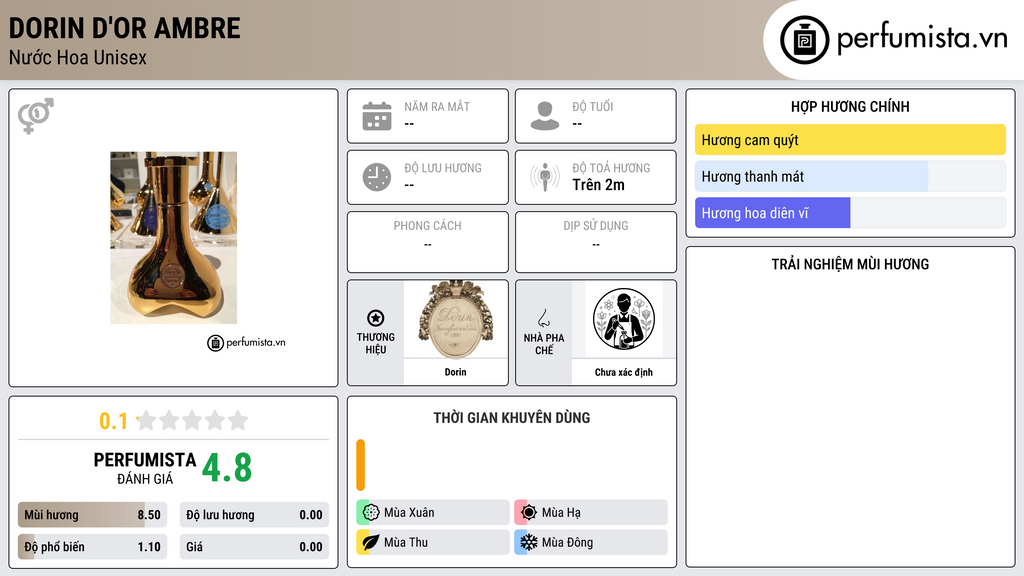Click the perfumista.vn site name text

click(922, 39)
